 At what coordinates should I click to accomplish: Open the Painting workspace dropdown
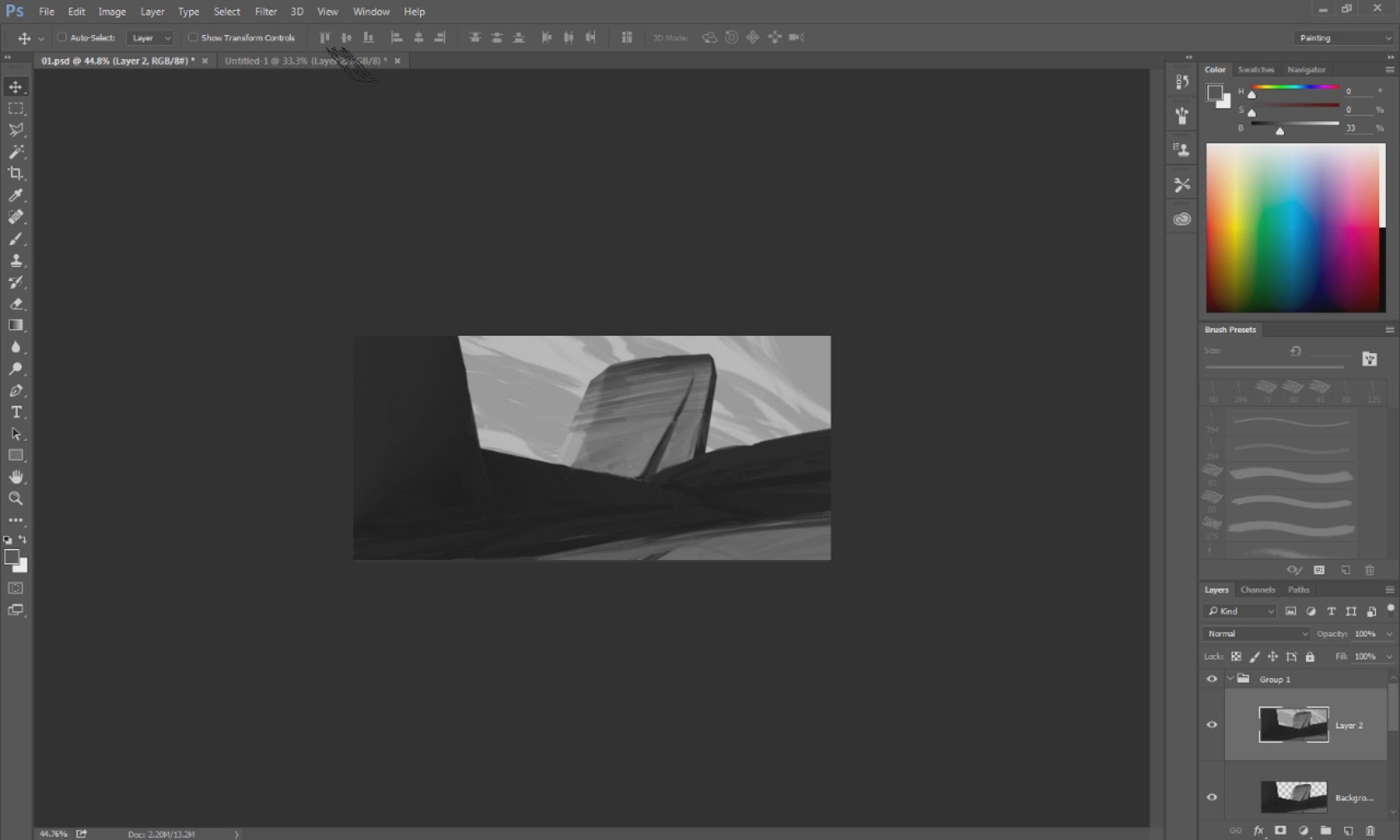coord(1343,37)
